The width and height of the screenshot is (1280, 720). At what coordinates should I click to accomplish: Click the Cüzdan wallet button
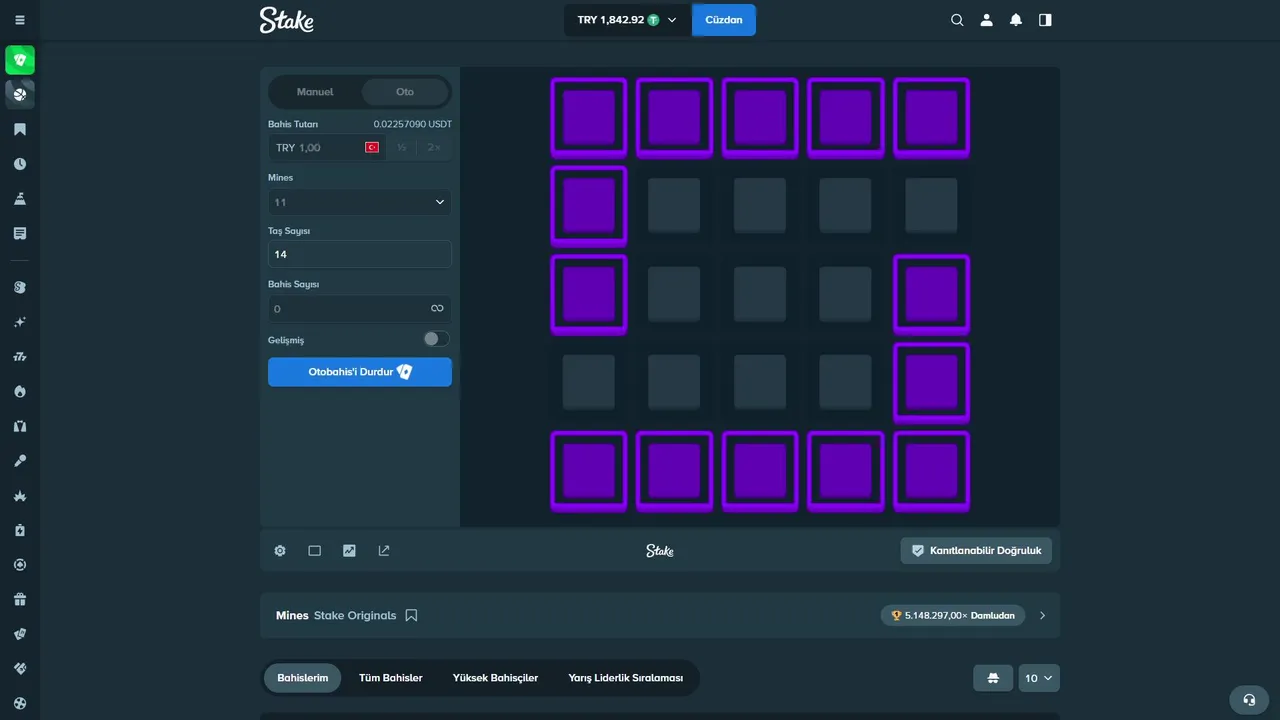(x=724, y=20)
